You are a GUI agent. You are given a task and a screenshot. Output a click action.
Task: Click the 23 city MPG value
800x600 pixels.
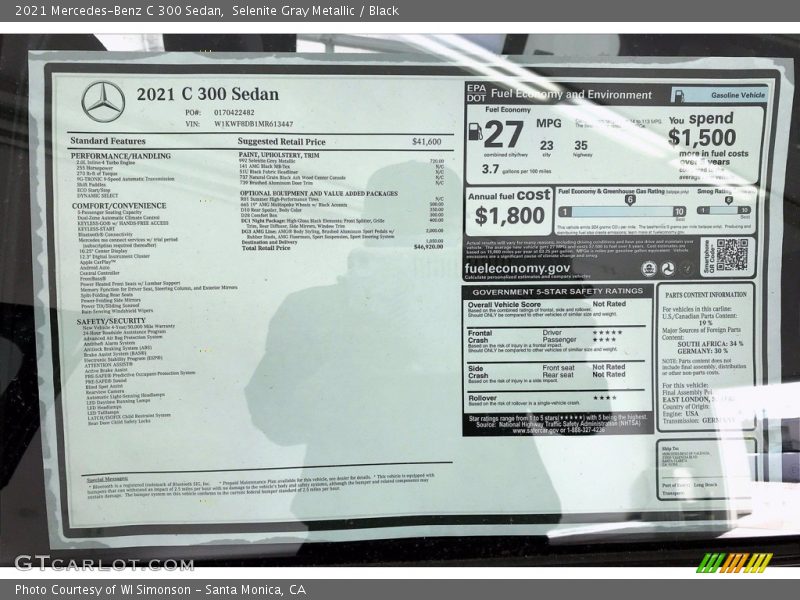(546, 146)
